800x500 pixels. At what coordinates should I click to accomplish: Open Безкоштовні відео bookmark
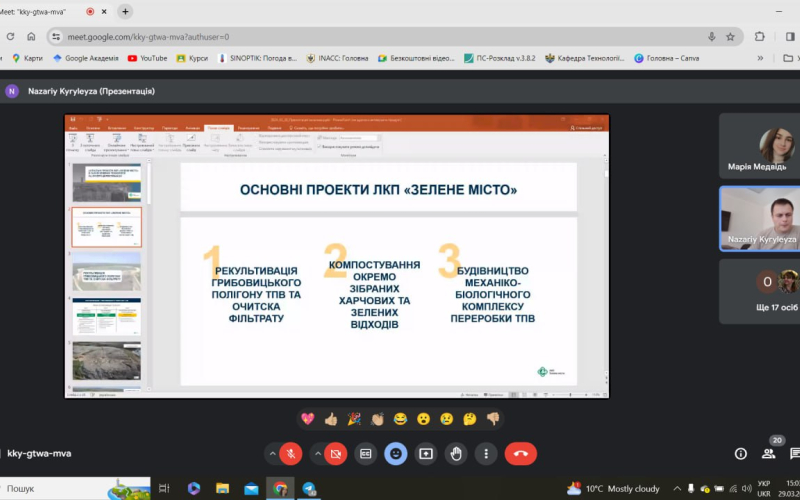416,58
